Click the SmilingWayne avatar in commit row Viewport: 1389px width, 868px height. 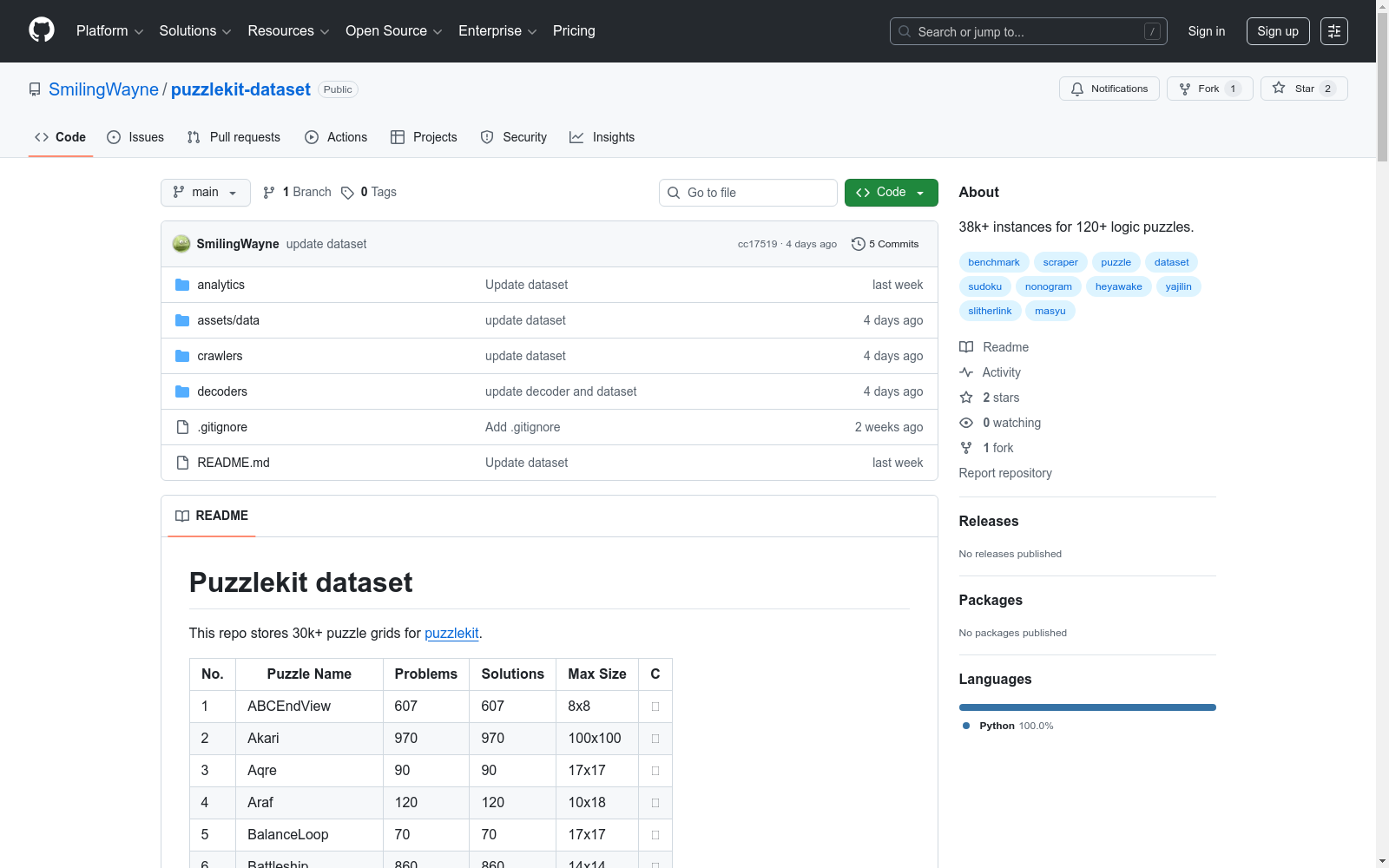click(x=181, y=244)
